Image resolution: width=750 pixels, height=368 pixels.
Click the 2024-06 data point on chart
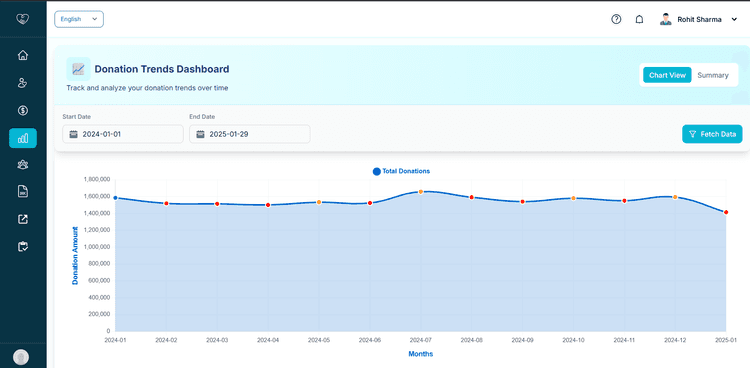coord(370,203)
